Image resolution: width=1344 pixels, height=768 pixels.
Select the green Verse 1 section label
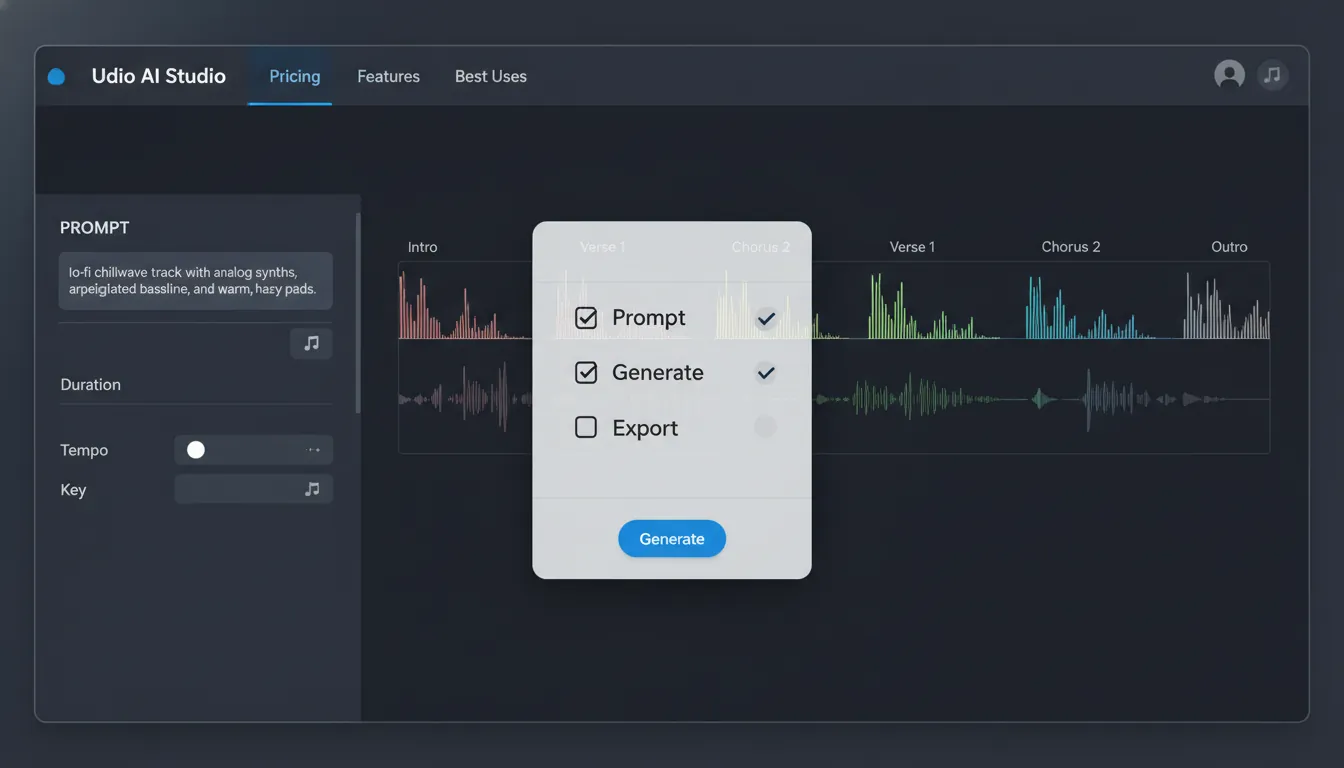click(912, 247)
